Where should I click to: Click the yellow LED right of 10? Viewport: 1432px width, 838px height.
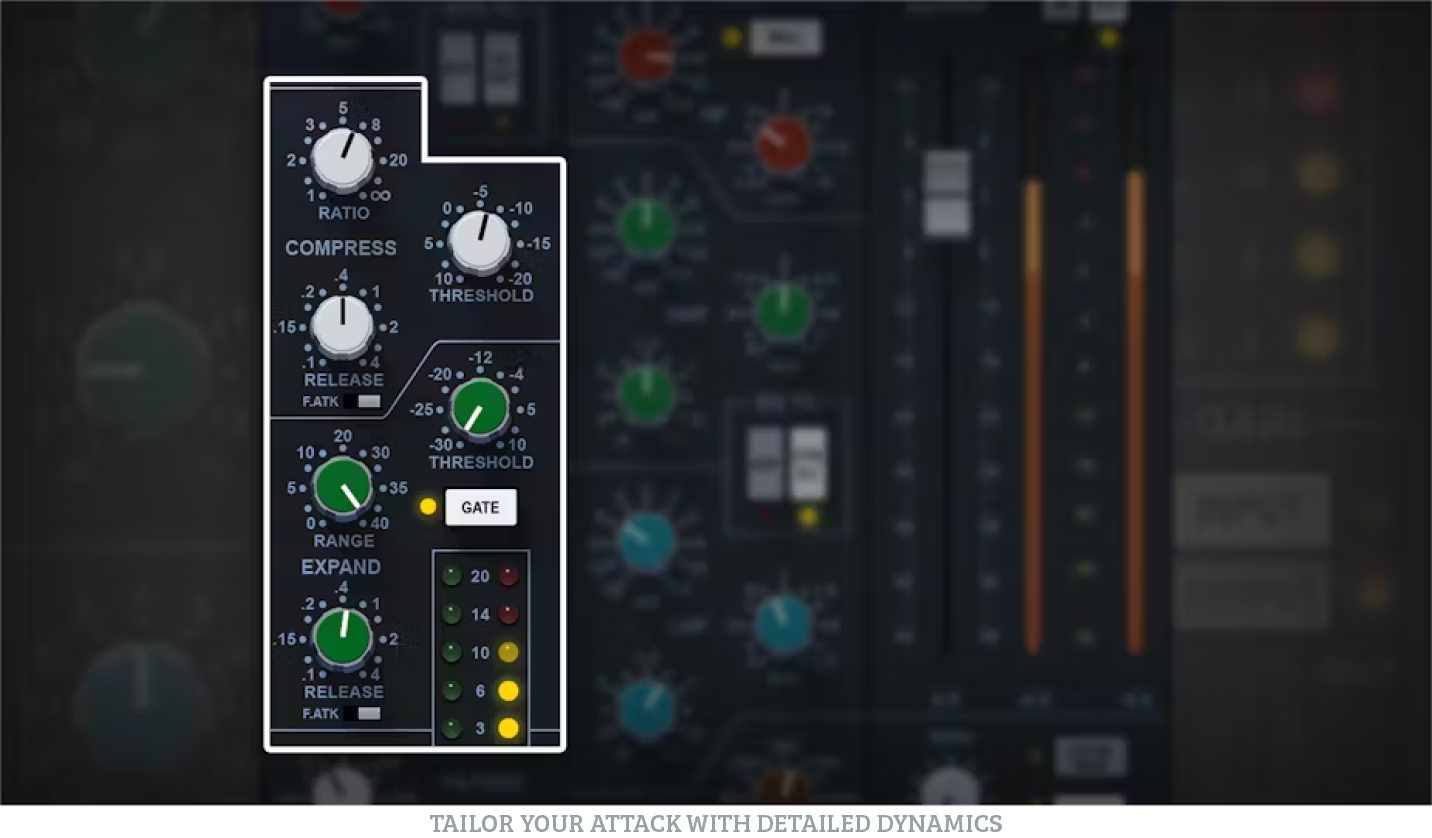pyautogui.click(x=509, y=653)
